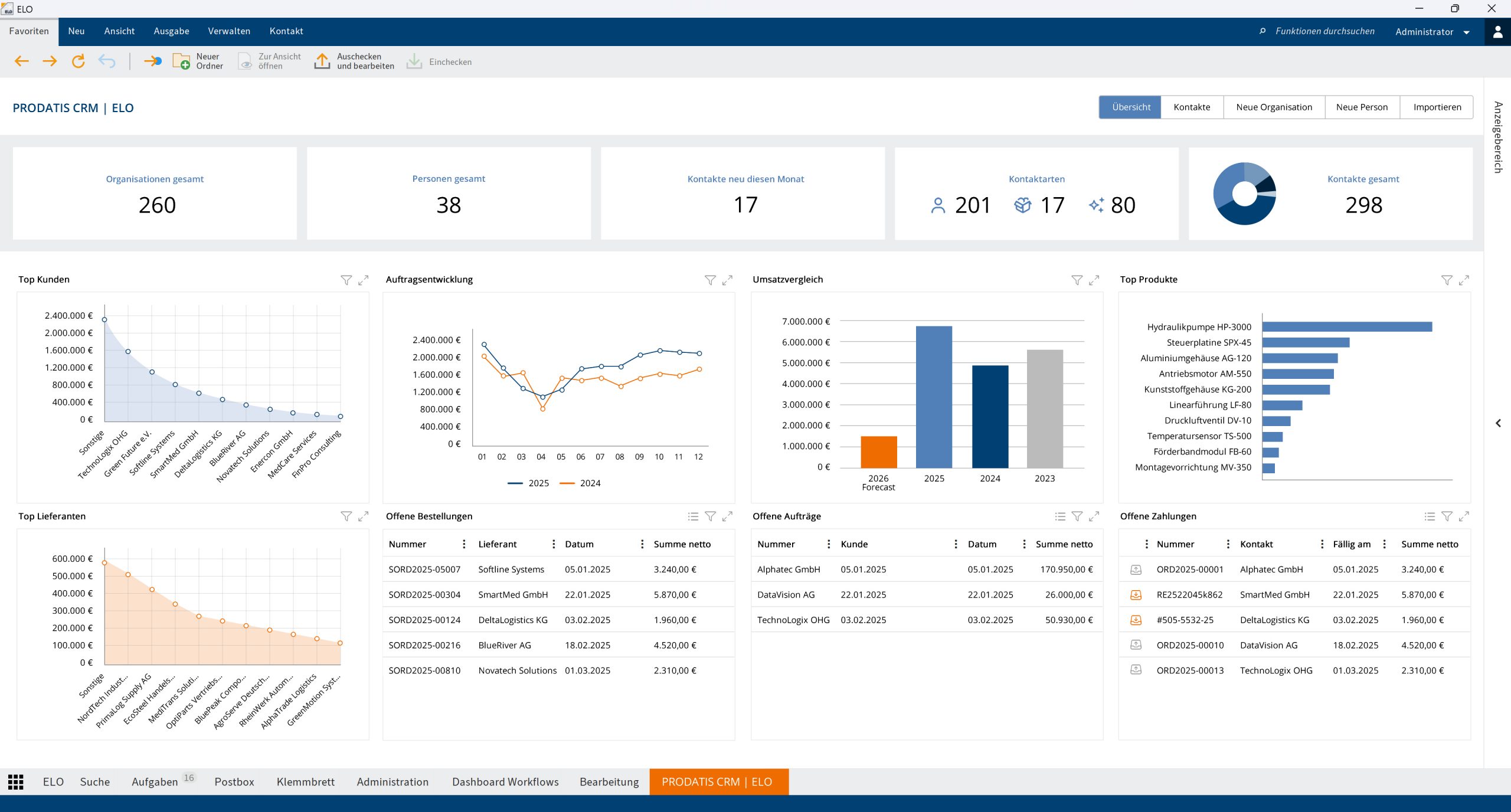Open the Verwalten menu
Screen dimensions: 1511x812
(x=229, y=31)
